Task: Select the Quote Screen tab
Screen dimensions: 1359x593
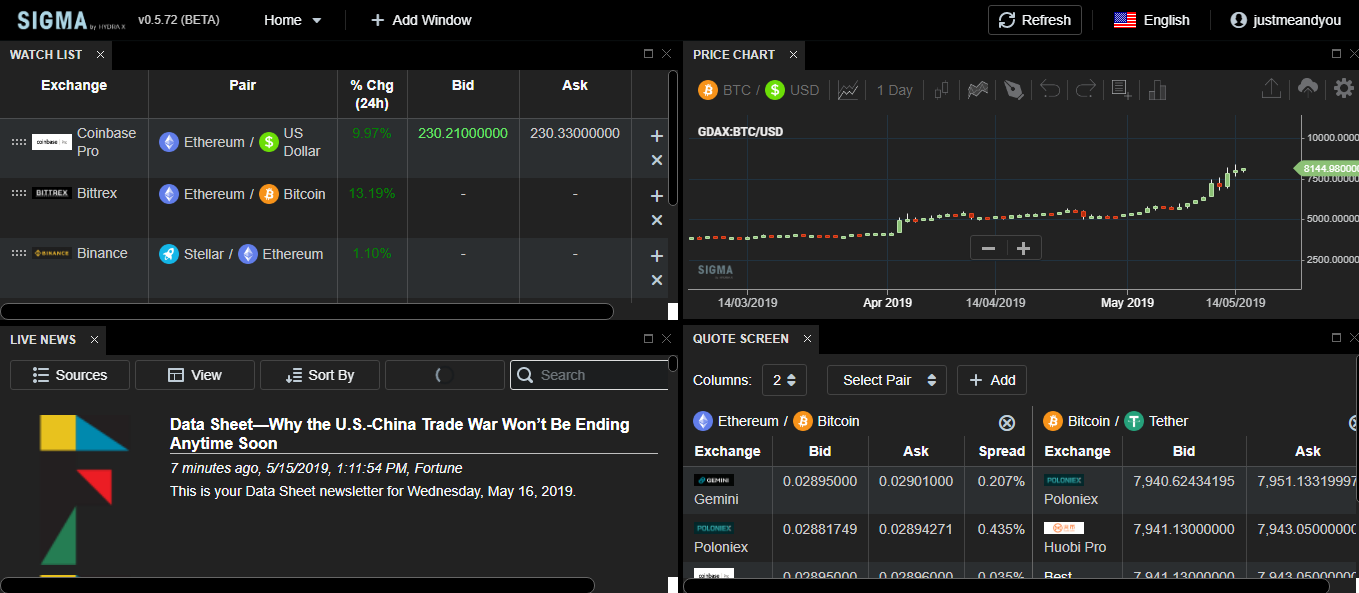Action: pyautogui.click(x=741, y=339)
